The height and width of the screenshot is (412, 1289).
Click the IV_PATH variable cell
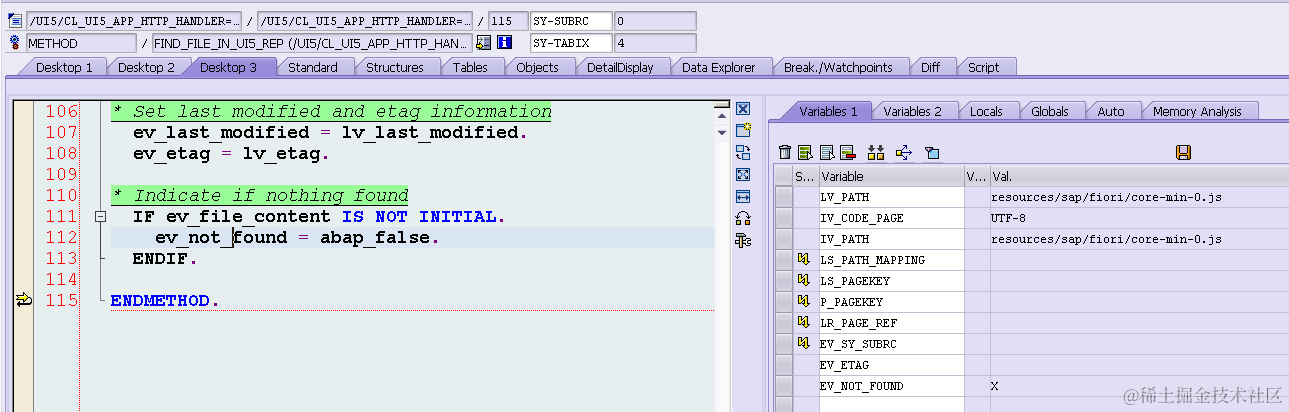tap(891, 239)
